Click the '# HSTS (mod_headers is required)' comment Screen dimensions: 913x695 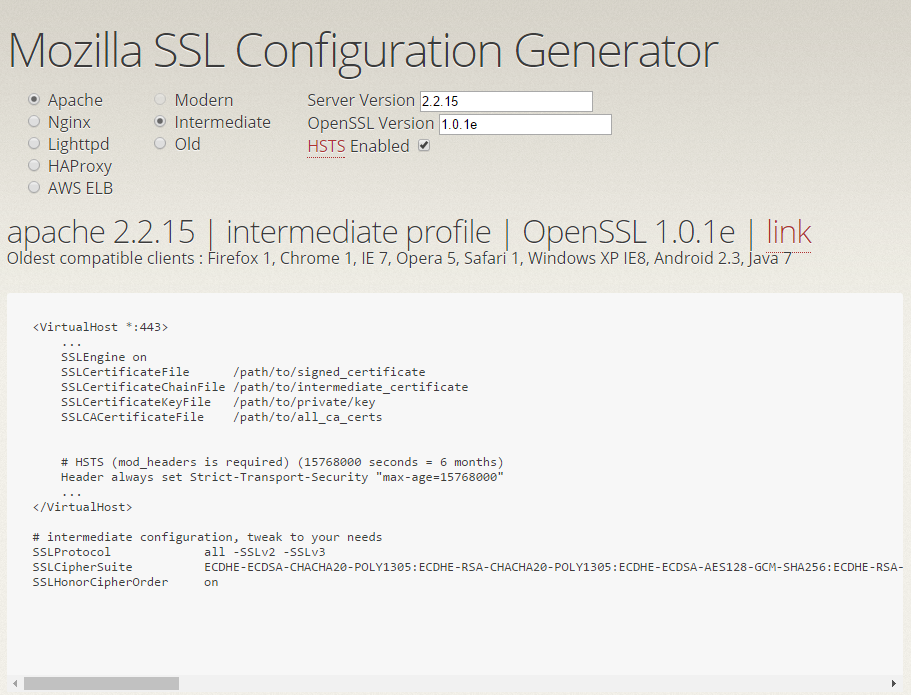282,462
